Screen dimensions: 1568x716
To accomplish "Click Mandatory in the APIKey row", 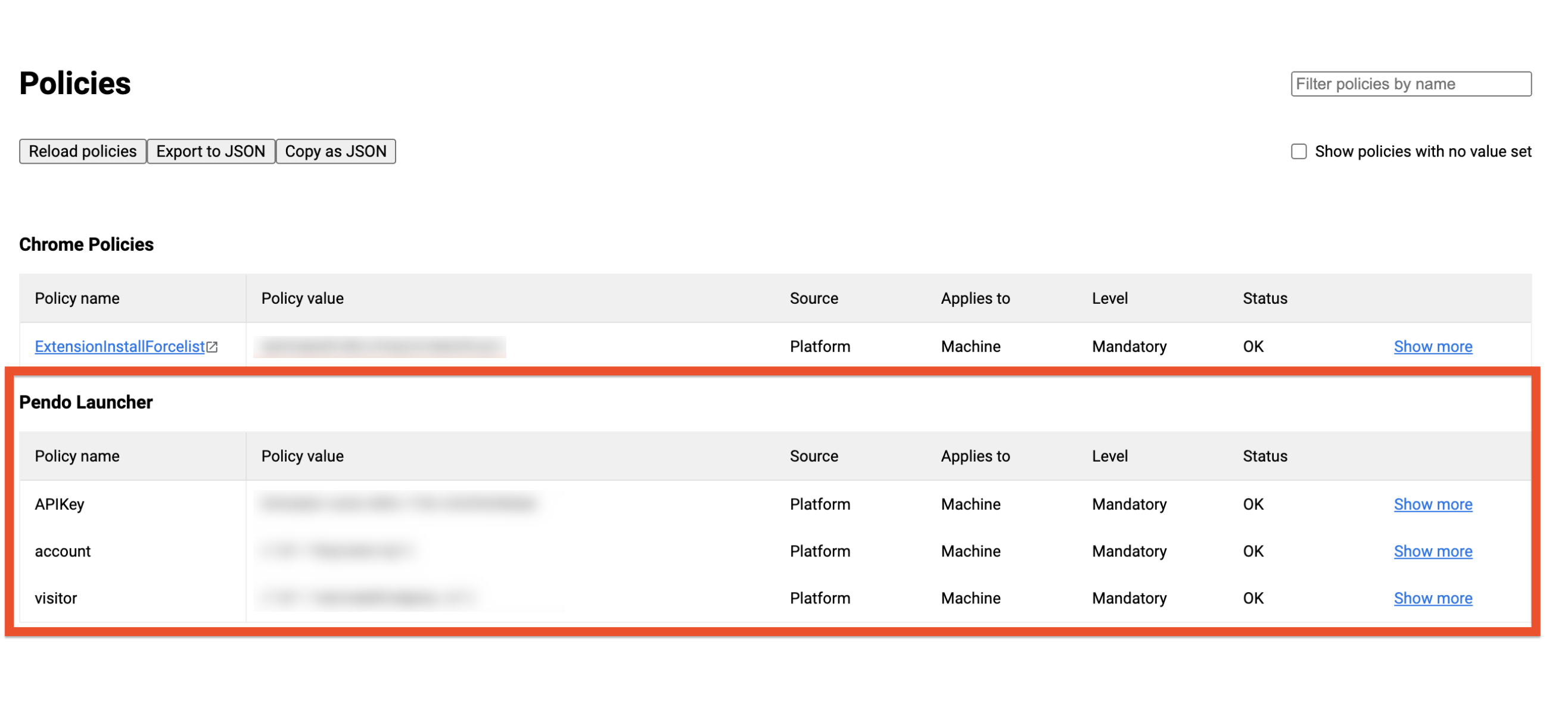I will click(x=1129, y=503).
